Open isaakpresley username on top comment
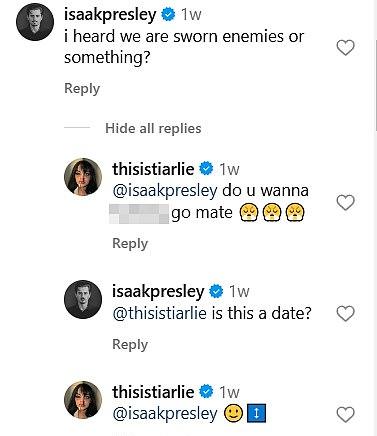377x436 pixels. pos(110,15)
